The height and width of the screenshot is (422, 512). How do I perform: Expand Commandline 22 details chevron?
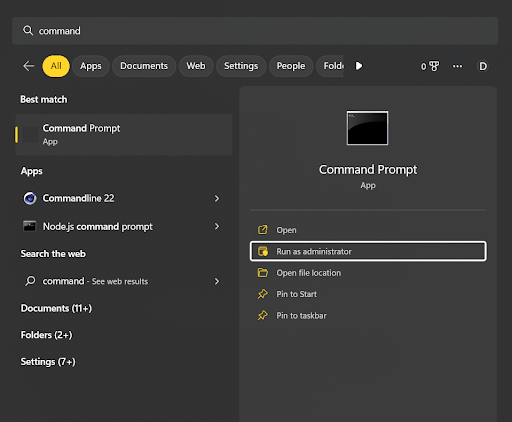(x=217, y=198)
